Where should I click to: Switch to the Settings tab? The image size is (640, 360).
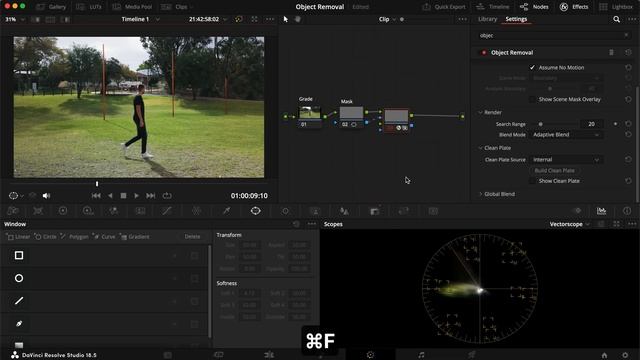pyautogui.click(x=516, y=19)
